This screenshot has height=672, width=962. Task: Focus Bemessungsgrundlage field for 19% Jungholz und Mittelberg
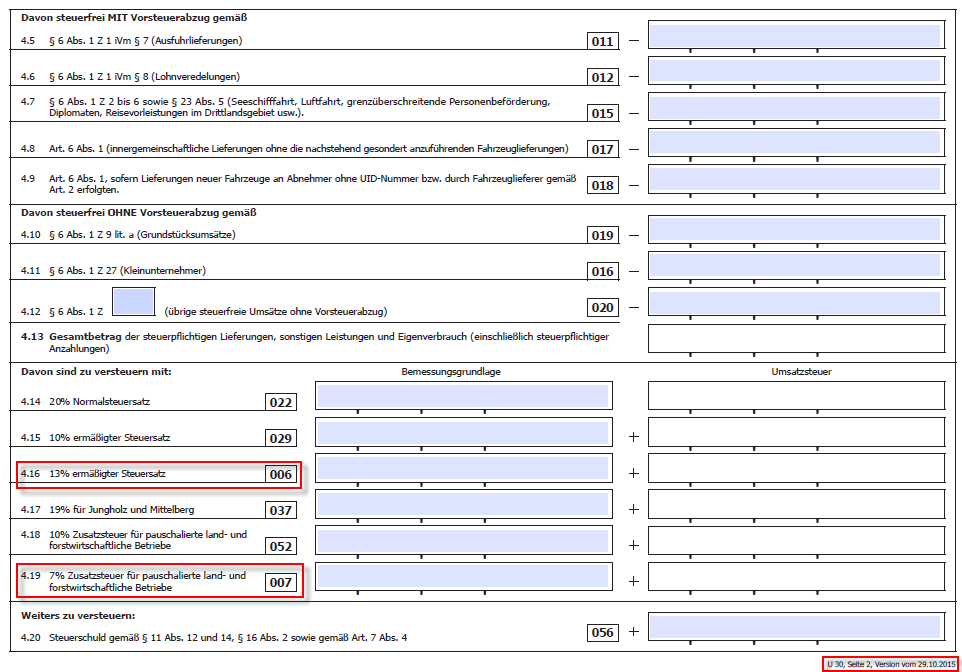(x=463, y=504)
